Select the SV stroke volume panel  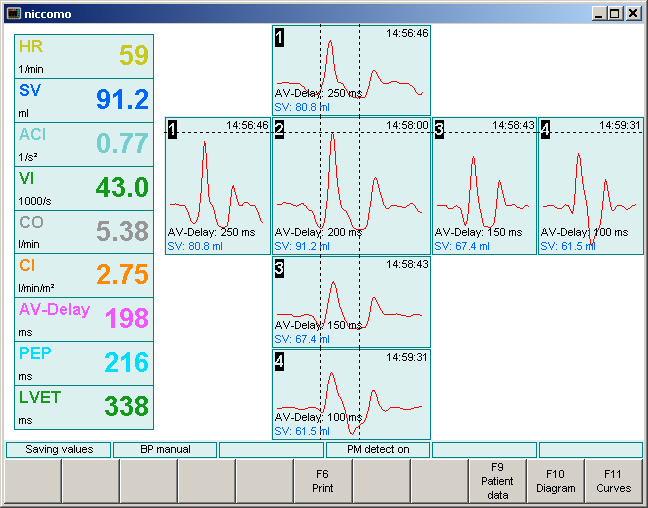click(x=84, y=100)
